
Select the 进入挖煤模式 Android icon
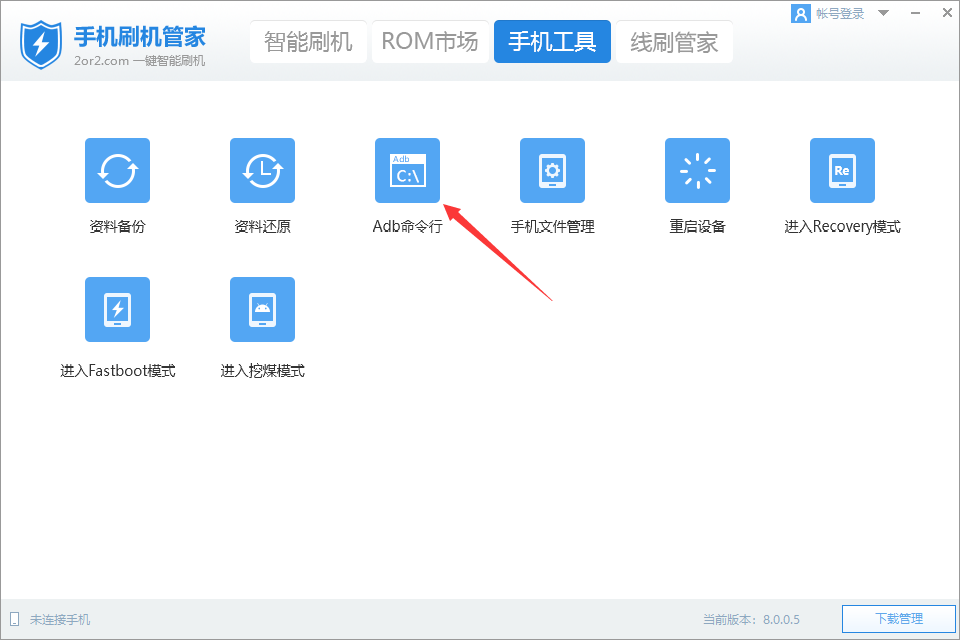pos(262,310)
